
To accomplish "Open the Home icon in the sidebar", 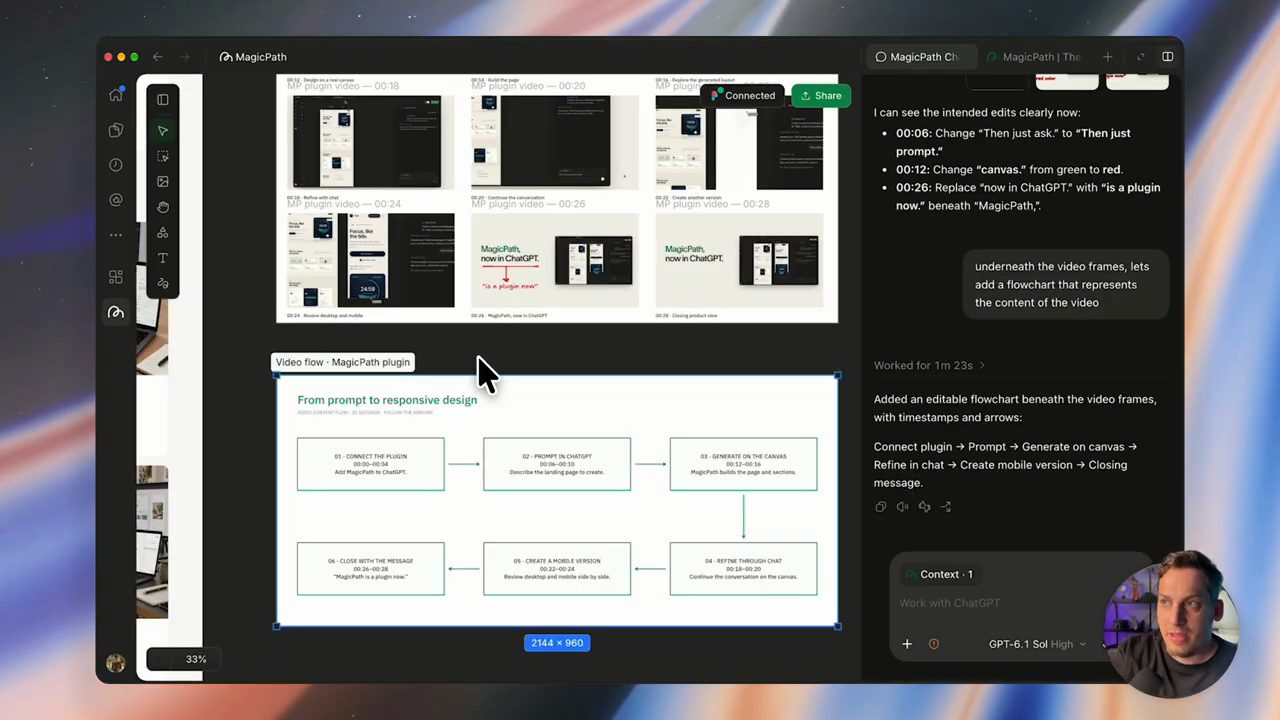I will pyautogui.click(x=116, y=95).
